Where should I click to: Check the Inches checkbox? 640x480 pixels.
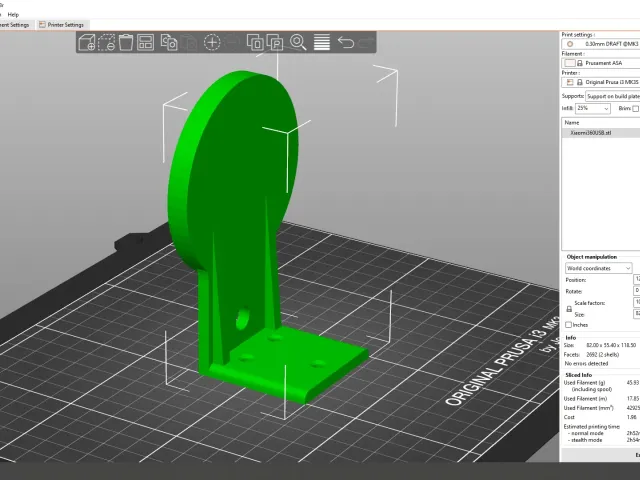568,325
